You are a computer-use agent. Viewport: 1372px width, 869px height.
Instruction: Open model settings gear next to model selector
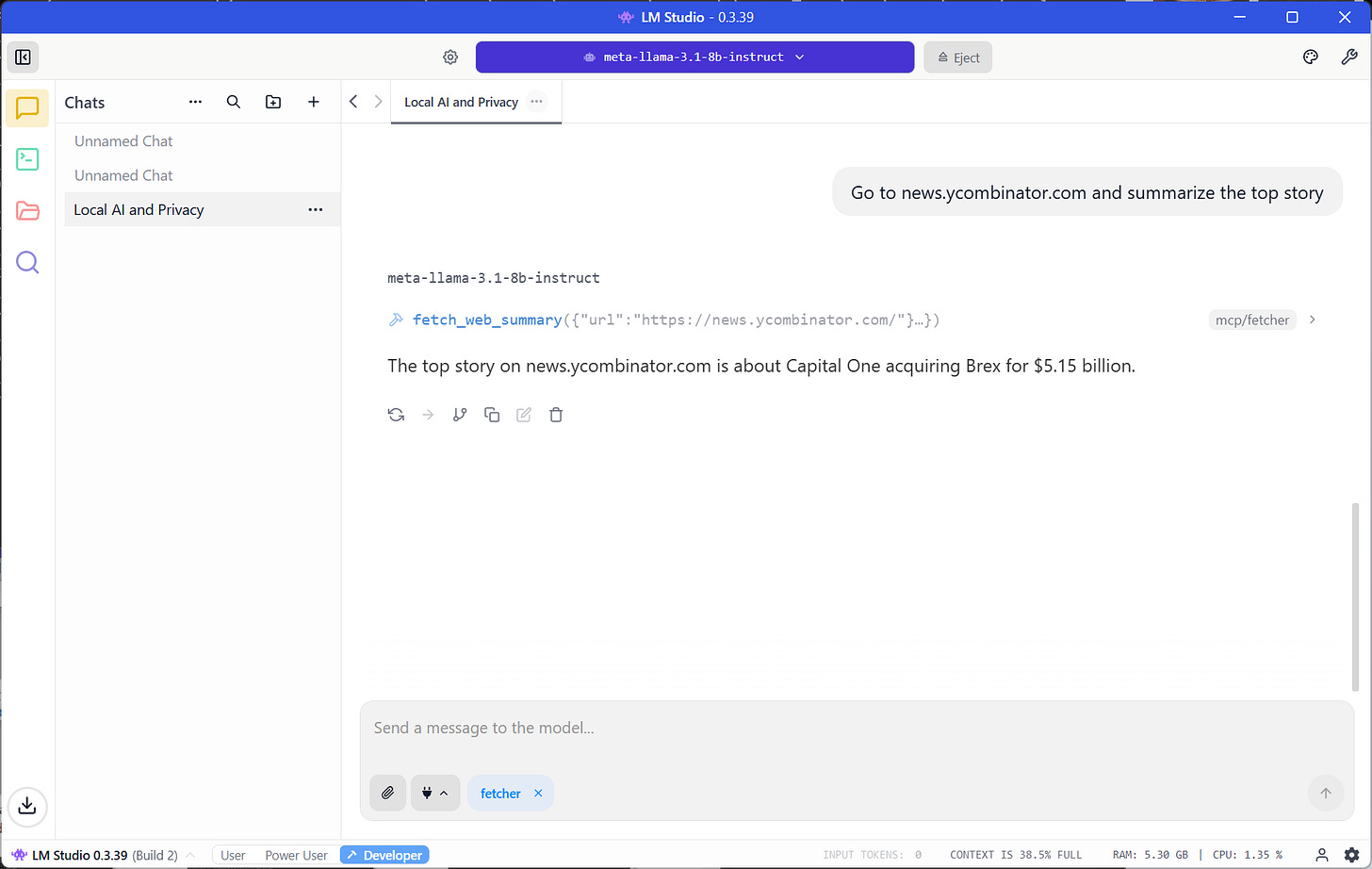pos(450,57)
